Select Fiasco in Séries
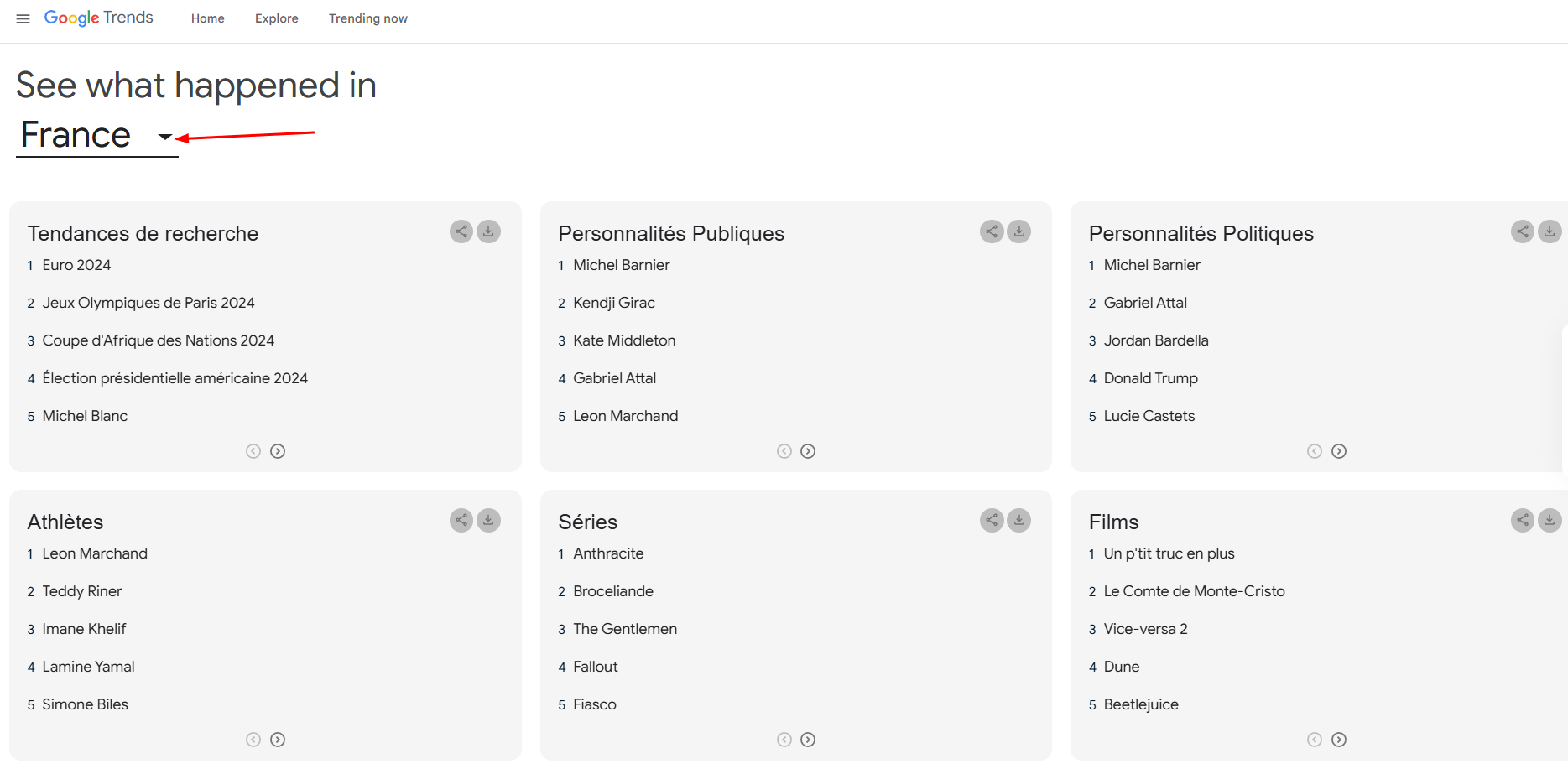 [595, 704]
